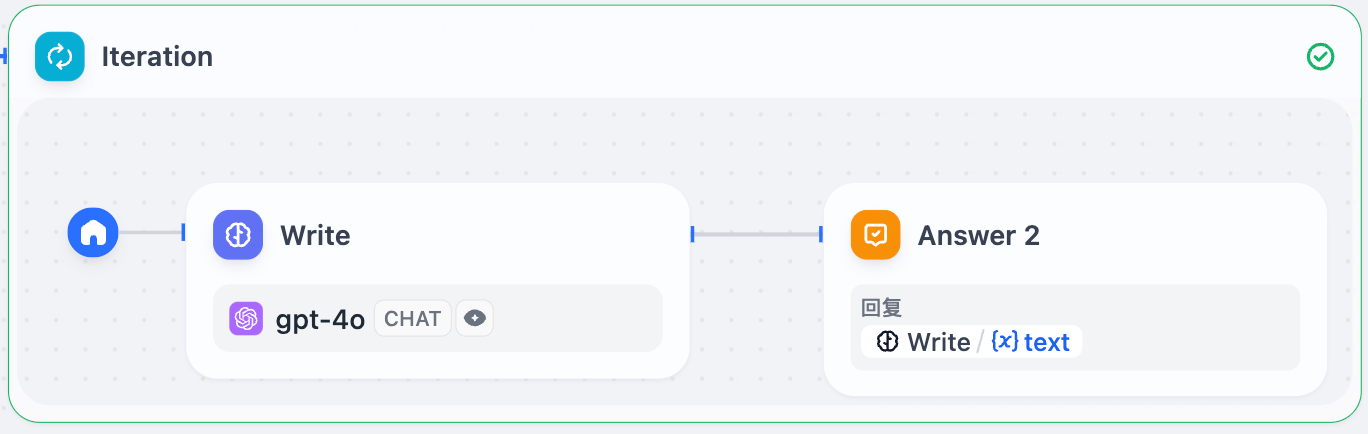Select the Iteration node title
Image resolution: width=1368 pixels, height=434 pixels.
pos(157,57)
